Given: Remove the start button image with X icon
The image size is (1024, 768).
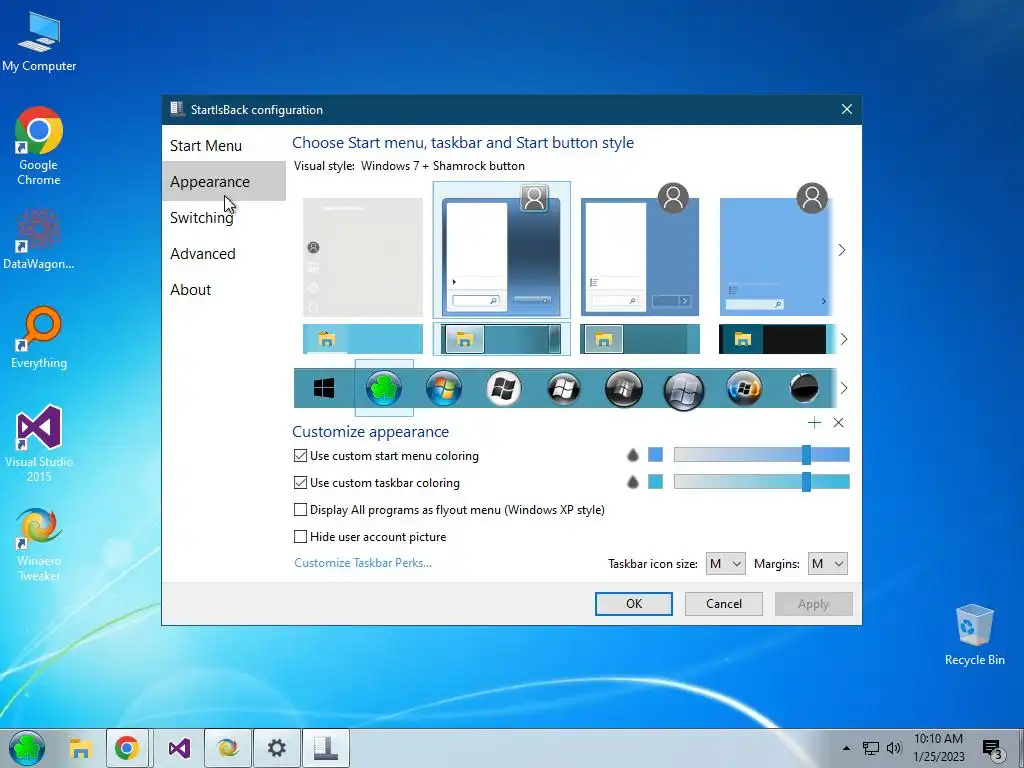Looking at the screenshot, I should pyautogui.click(x=839, y=423).
